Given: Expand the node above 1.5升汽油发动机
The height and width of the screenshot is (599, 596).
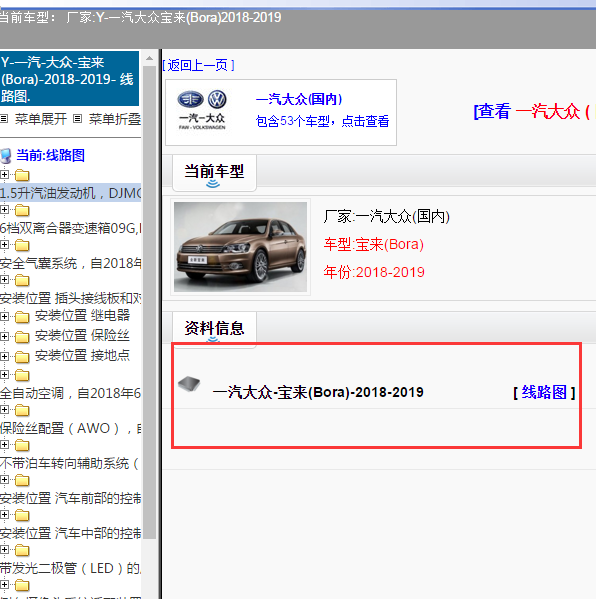Looking at the screenshot, I should tap(4, 175).
